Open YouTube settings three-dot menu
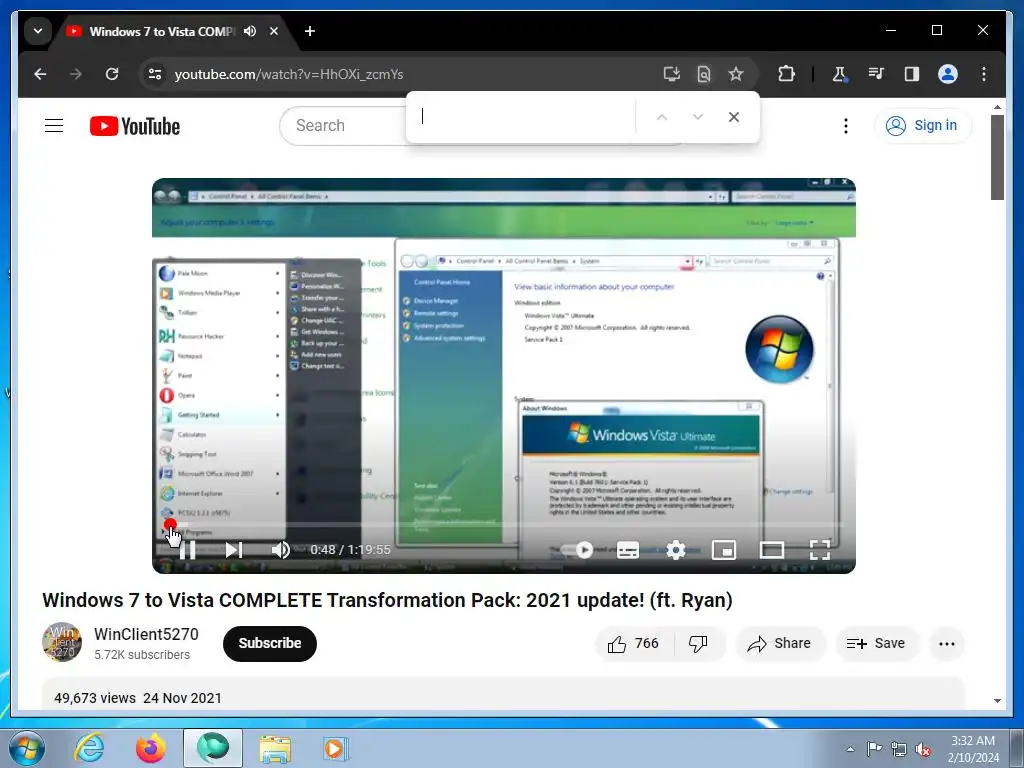1024x768 pixels. coord(846,125)
